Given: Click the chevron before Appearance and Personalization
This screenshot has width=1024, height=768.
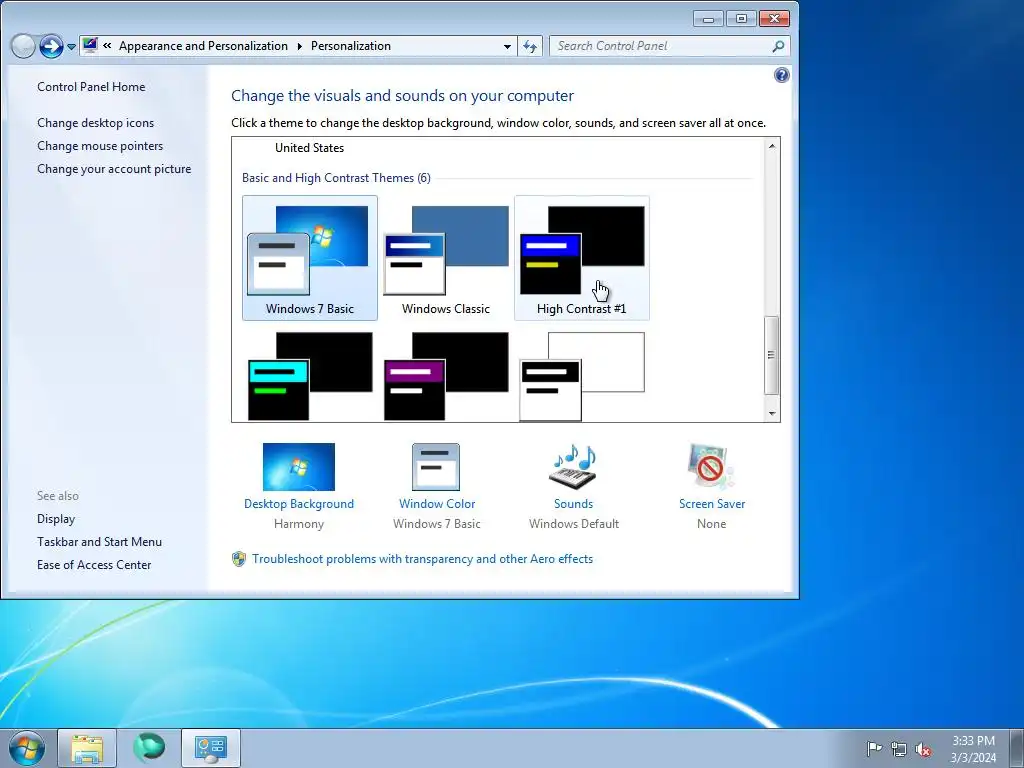Looking at the screenshot, I should point(107,46).
